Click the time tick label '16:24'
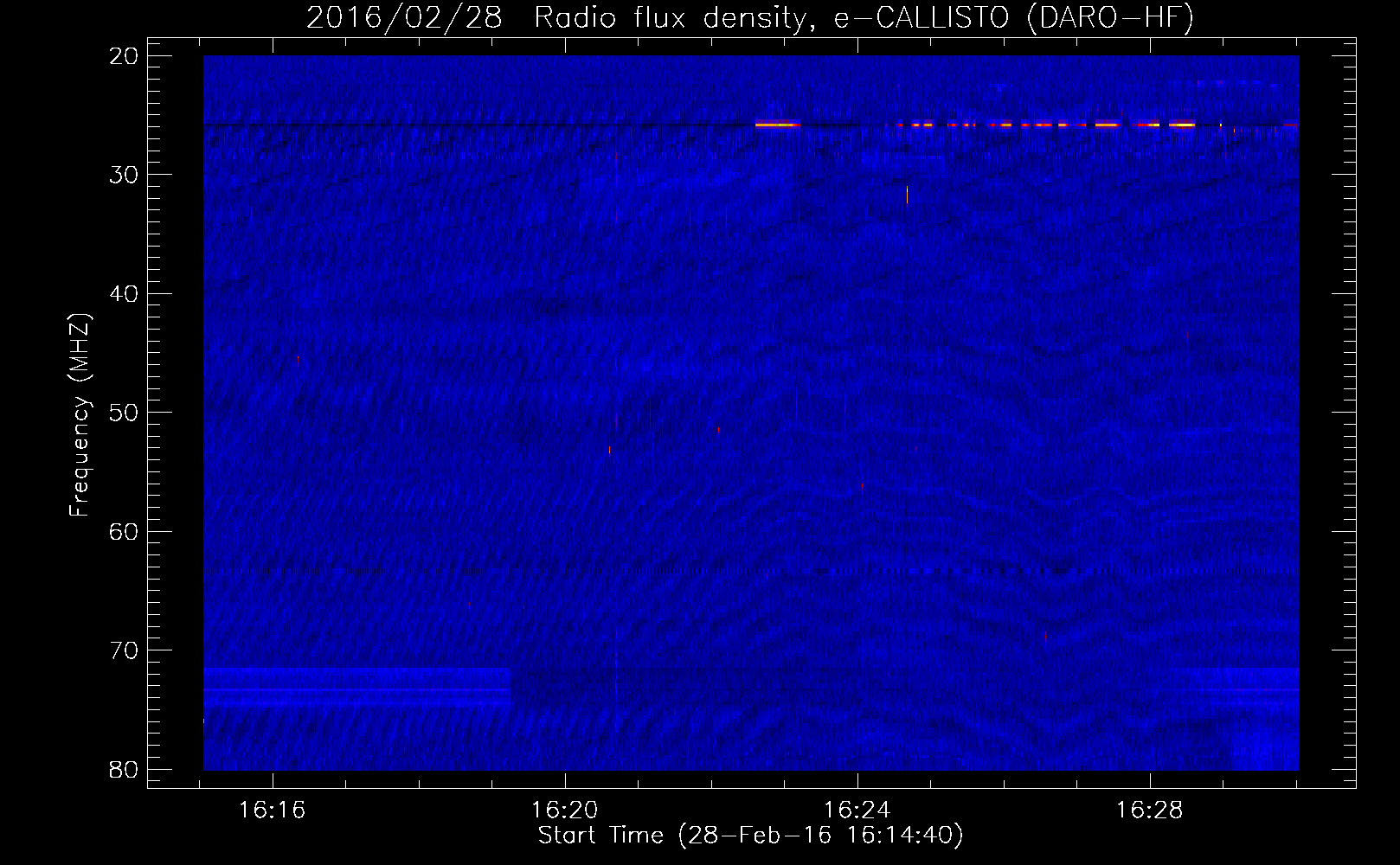 (857, 811)
